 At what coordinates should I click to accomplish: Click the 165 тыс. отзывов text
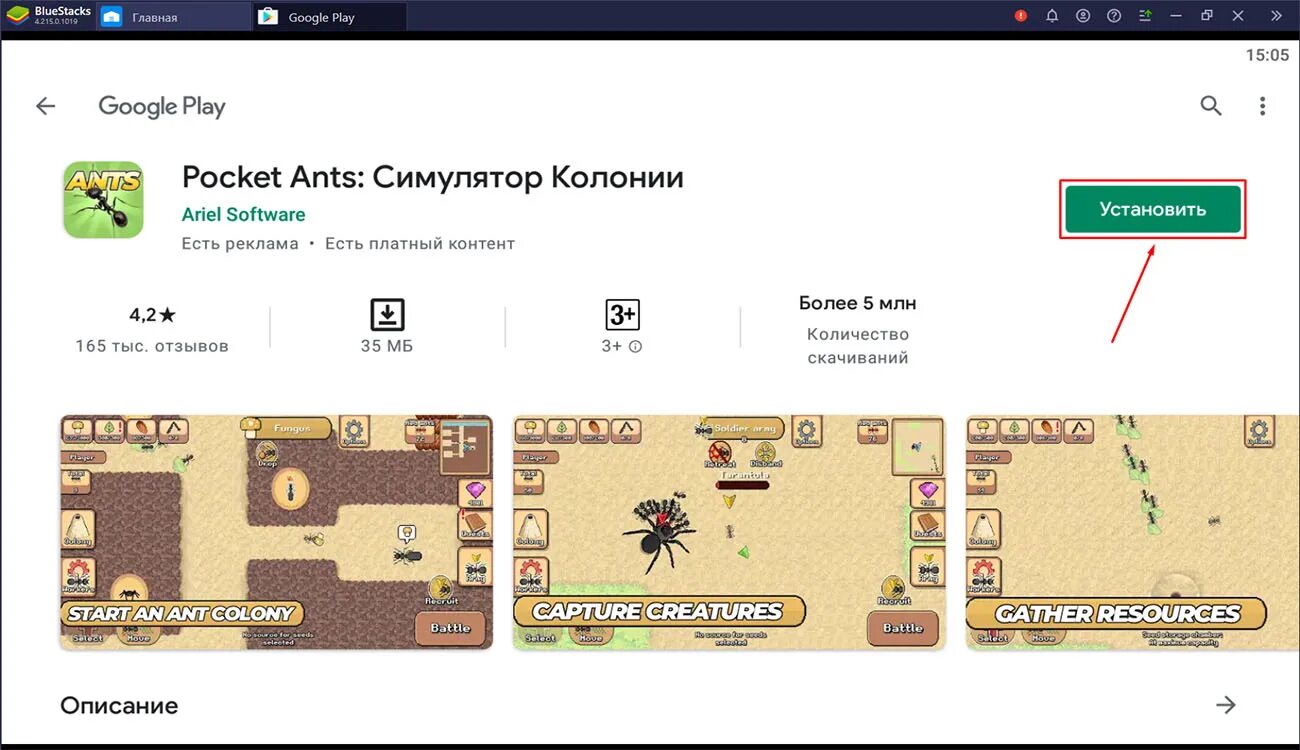152,346
